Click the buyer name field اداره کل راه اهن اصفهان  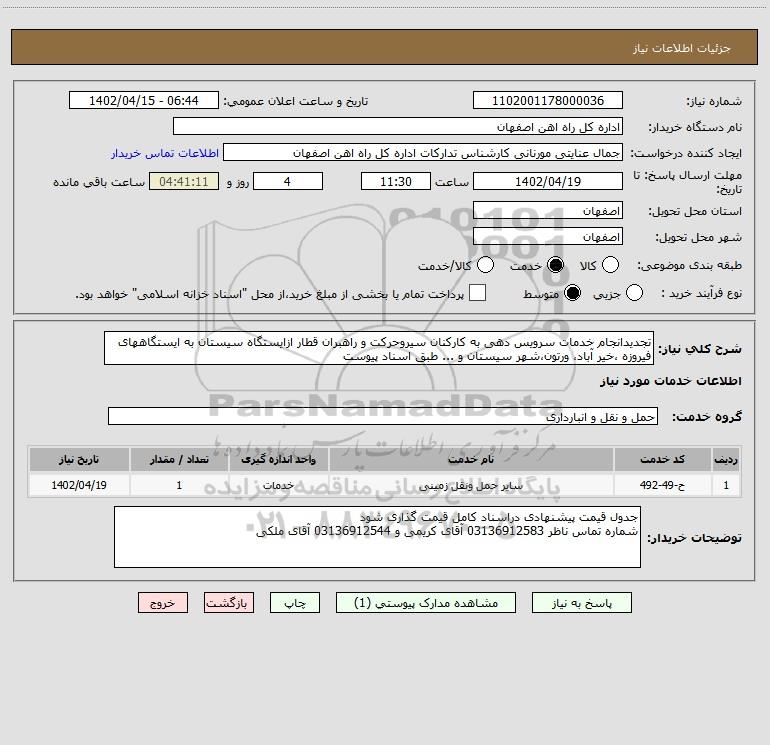[x=398, y=126]
